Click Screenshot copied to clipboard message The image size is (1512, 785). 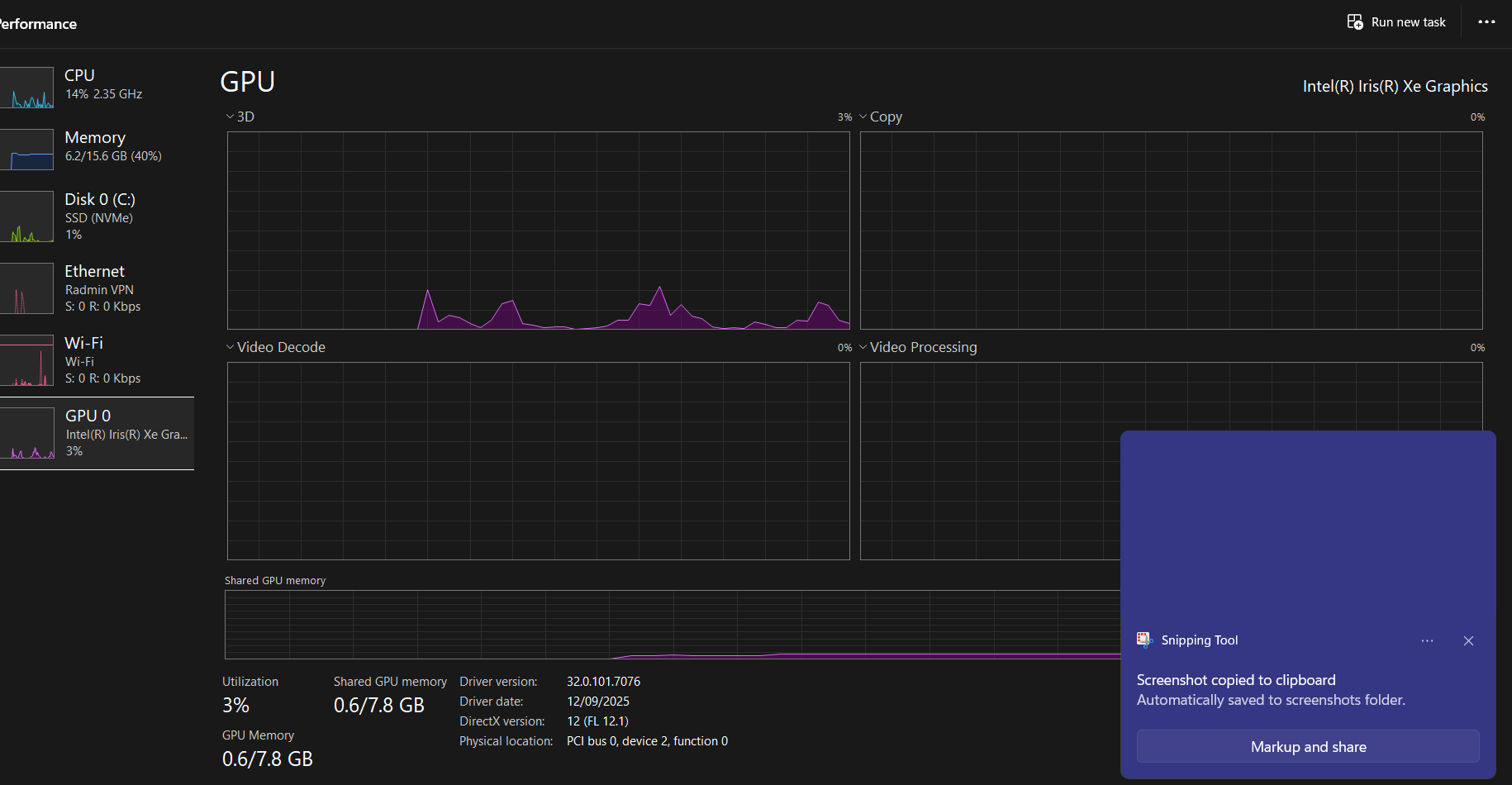pos(1236,680)
